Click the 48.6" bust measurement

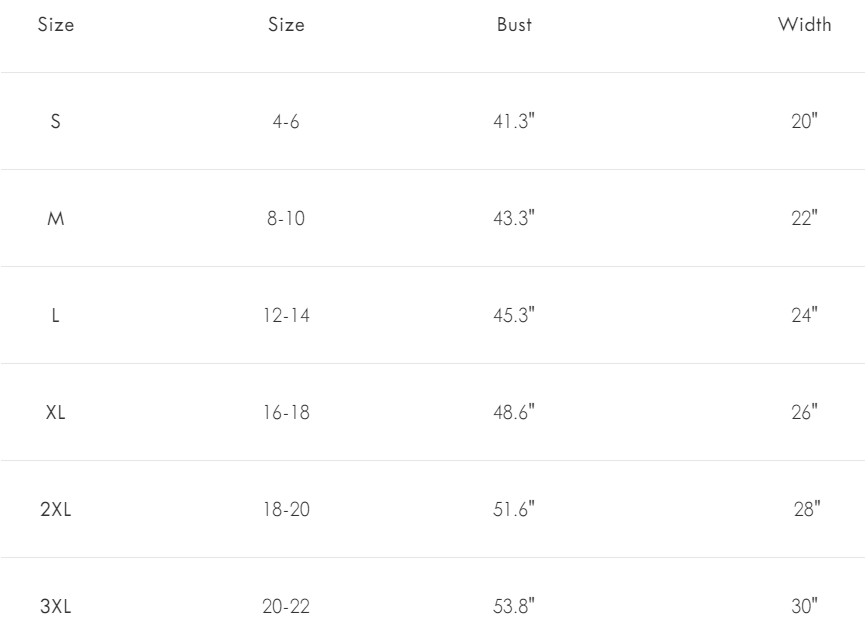coord(514,413)
